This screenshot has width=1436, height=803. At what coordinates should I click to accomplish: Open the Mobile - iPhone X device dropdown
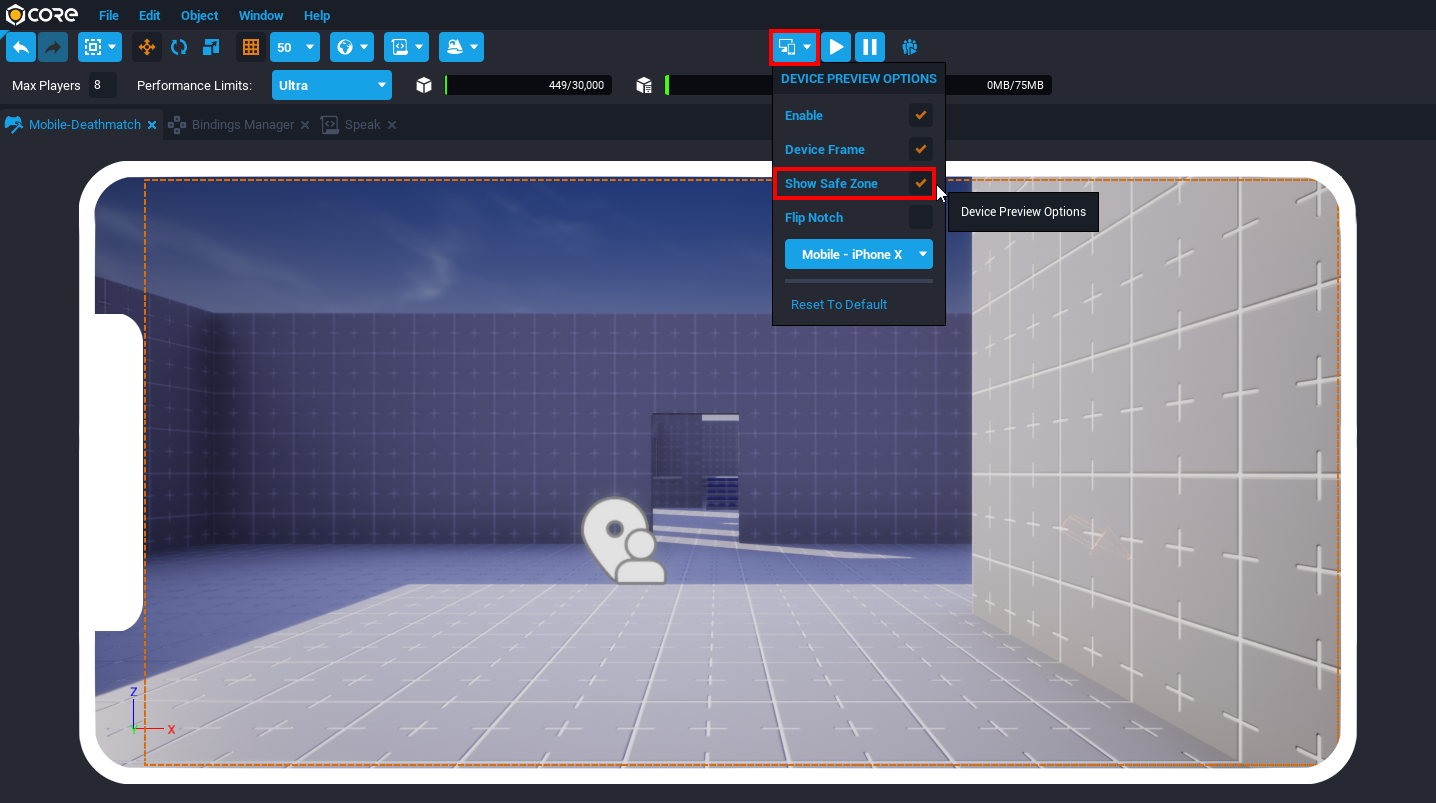[x=858, y=254]
